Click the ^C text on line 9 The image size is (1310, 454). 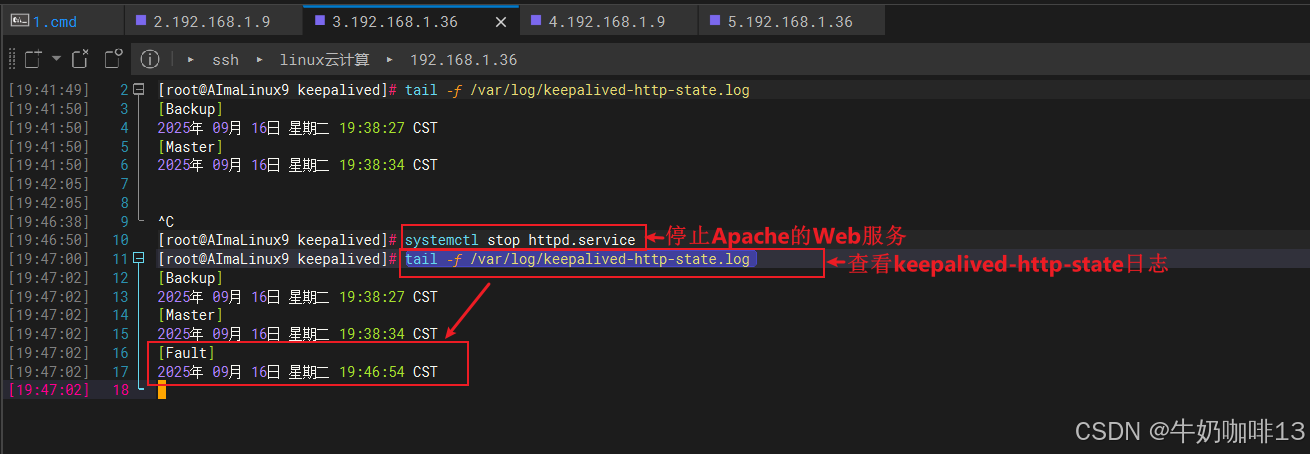pos(166,221)
